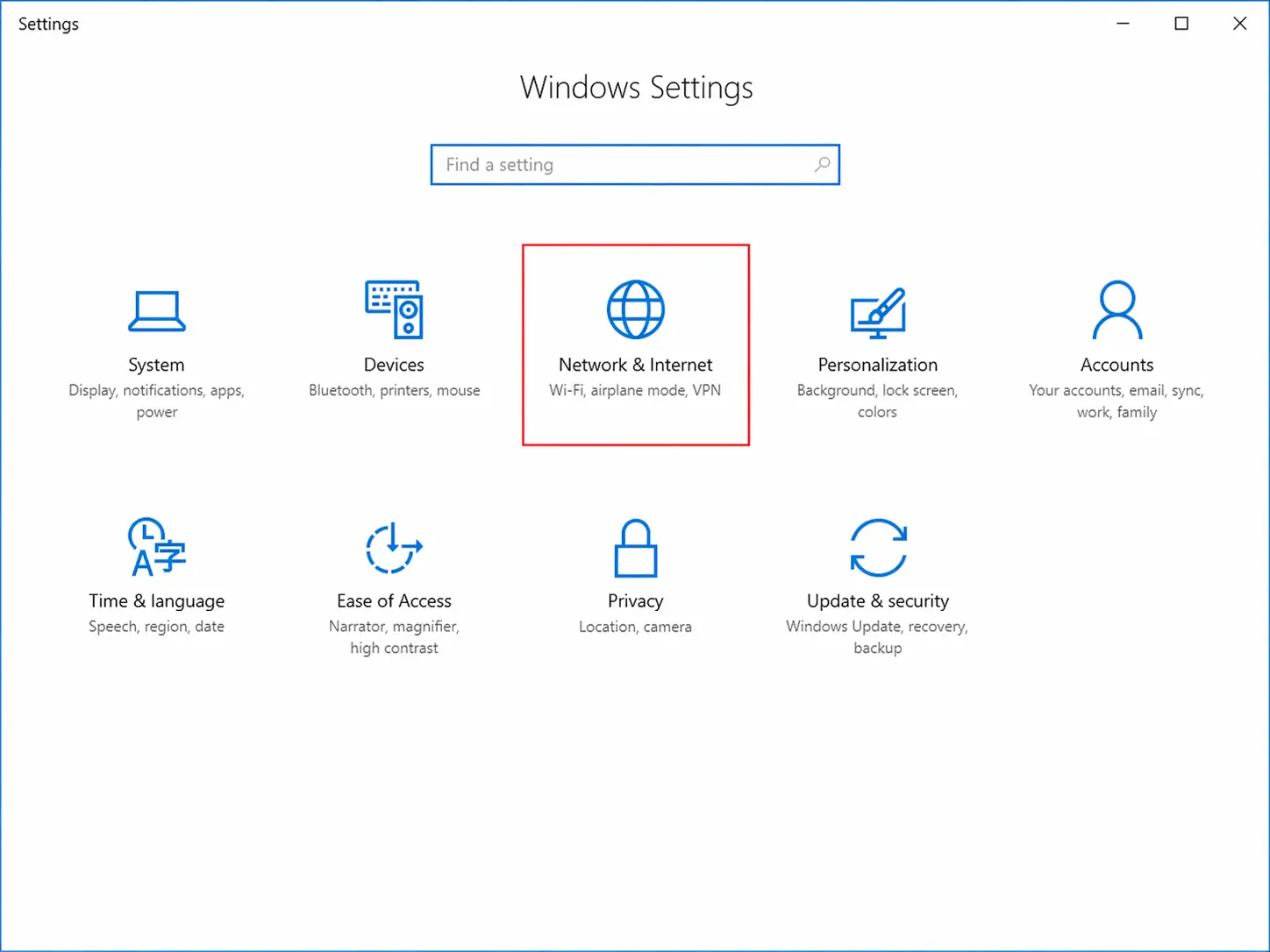Screen dimensions: 1270x952
Task: Open the Accounts person icon
Action: pos(1117,309)
